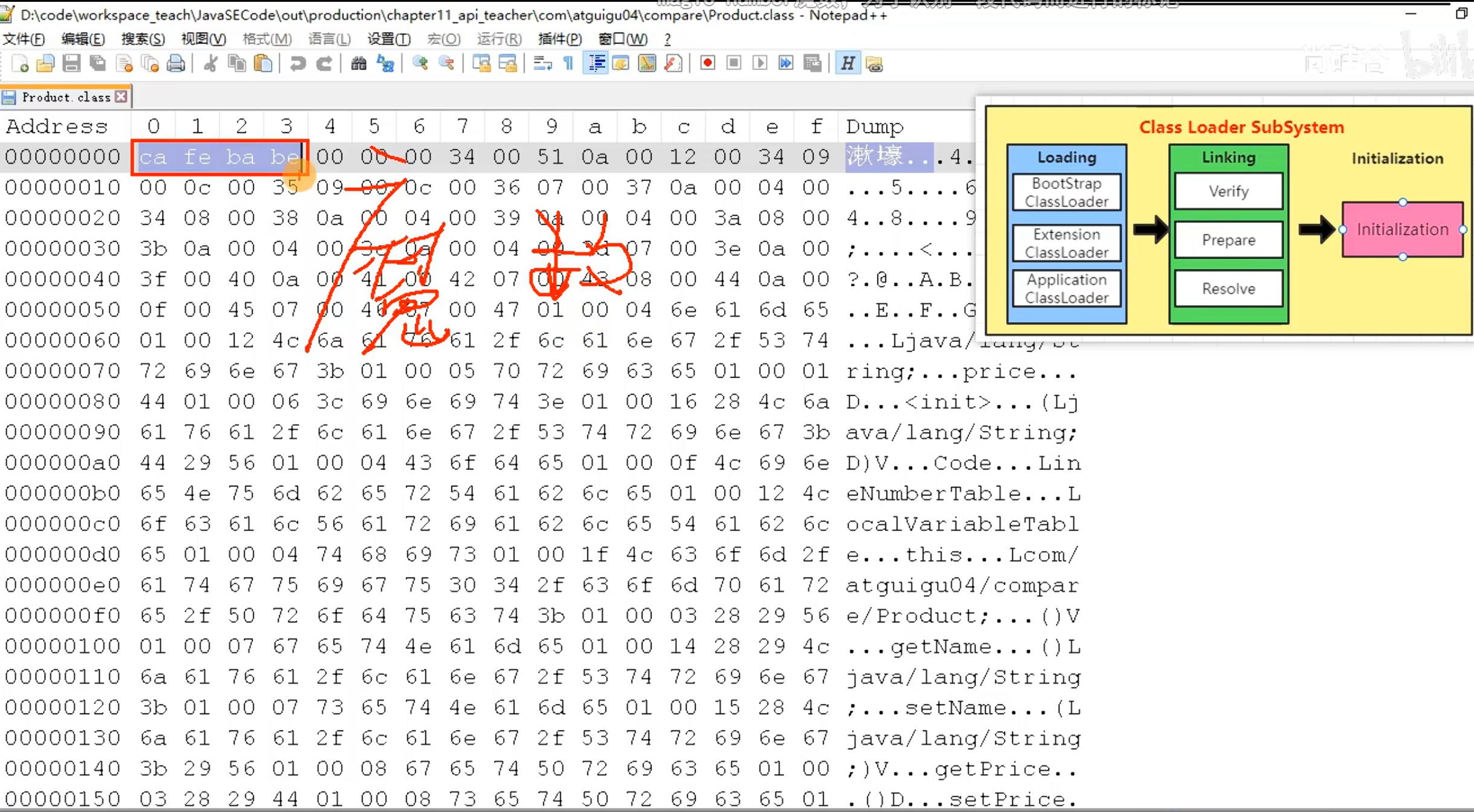
Task: Click the Zoom in magnifier icon
Action: pos(420,63)
